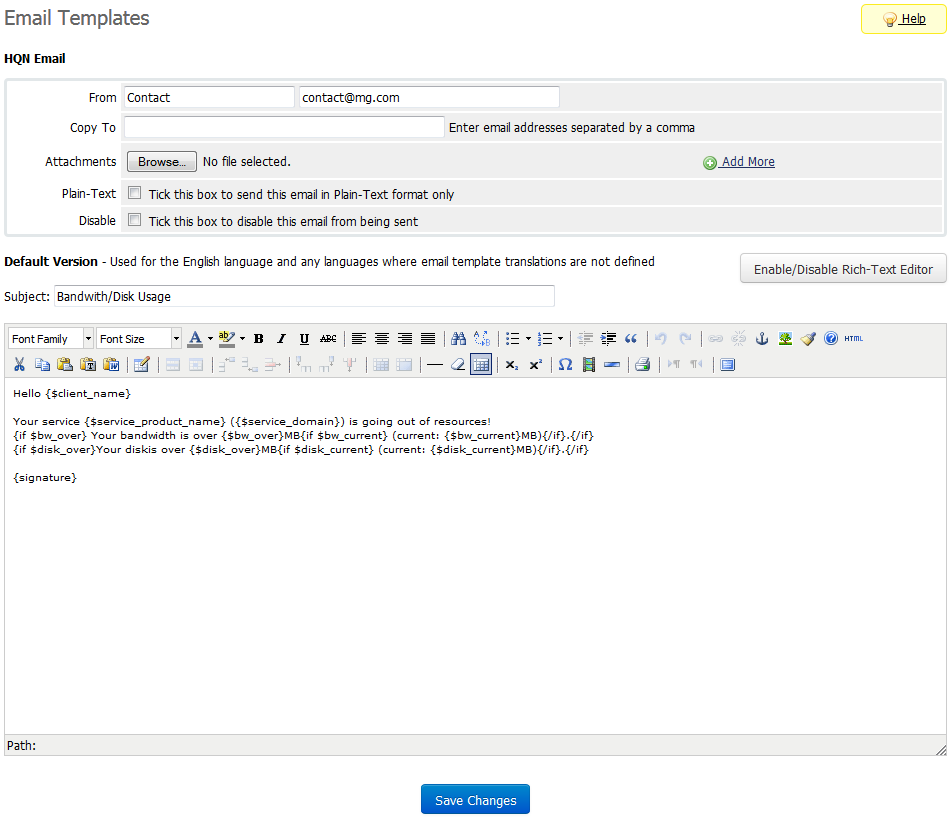The width and height of the screenshot is (950, 817).
Task: Toggle italic formatting
Action: click(281, 339)
